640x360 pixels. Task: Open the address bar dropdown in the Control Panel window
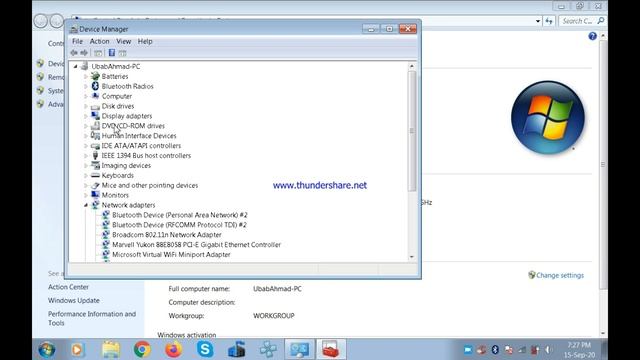538,21
